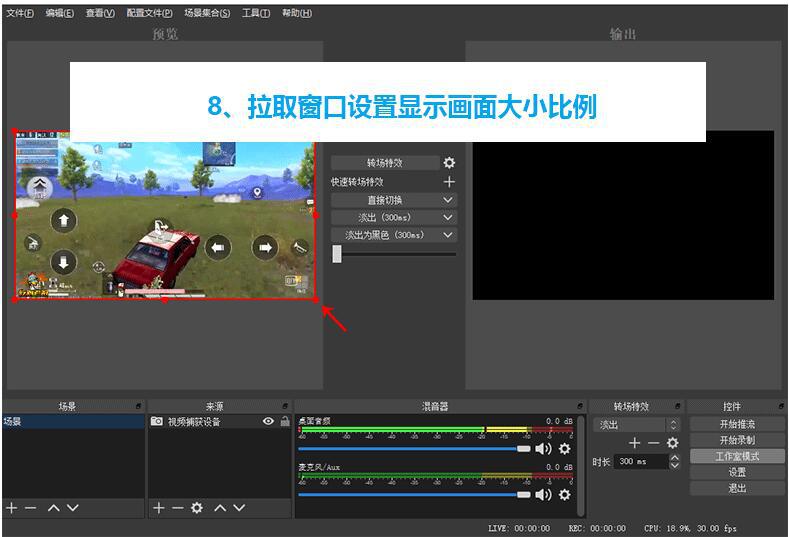Open the 配置文件(P) menu
This screenshot has width=789, height=537.
pyautogui.click(x=149, y=13)
